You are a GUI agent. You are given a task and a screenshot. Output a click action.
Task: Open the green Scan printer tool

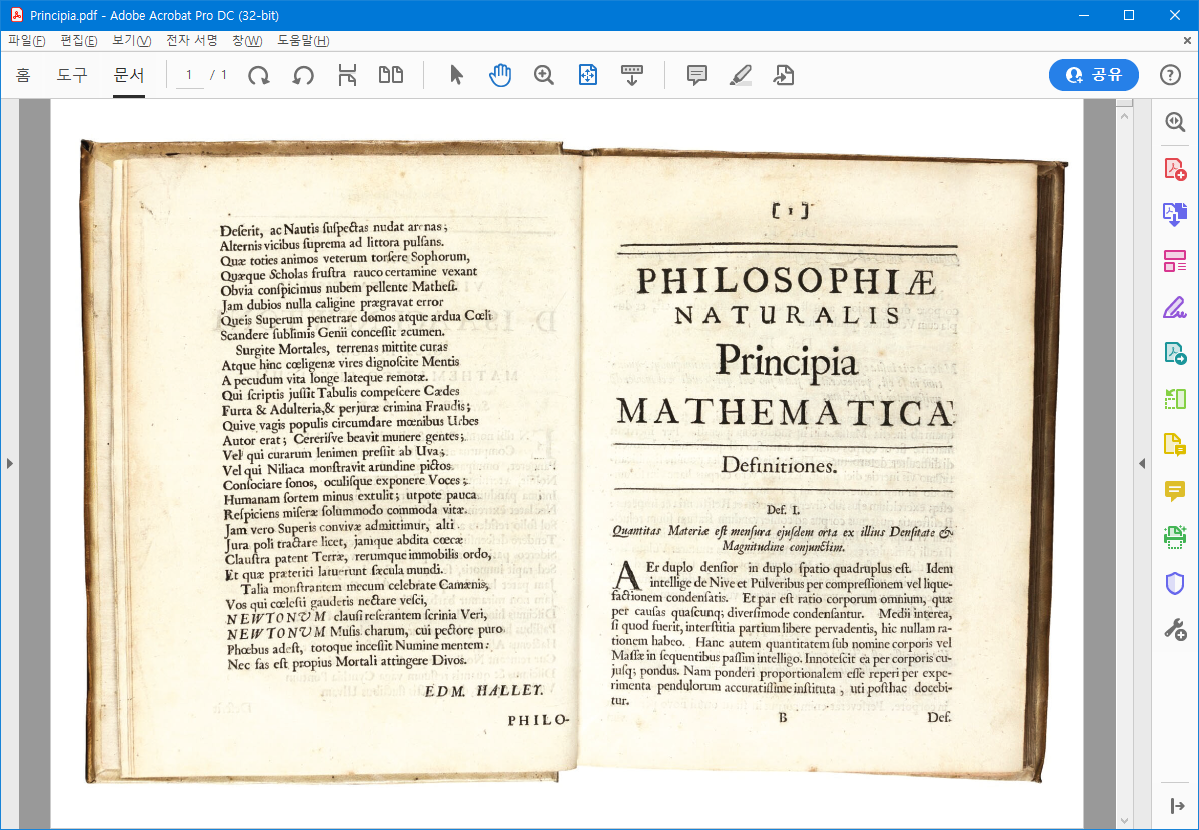[1175, 537]
